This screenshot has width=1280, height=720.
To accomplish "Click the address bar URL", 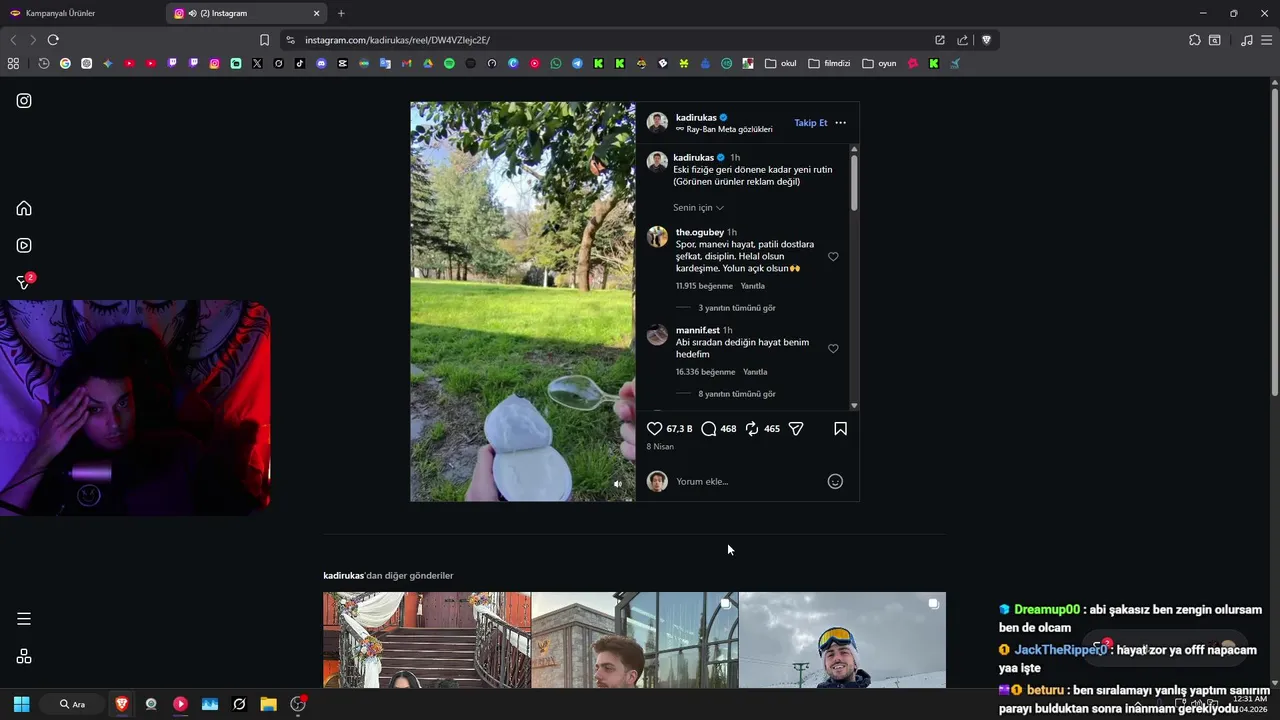I will (397, 40).
